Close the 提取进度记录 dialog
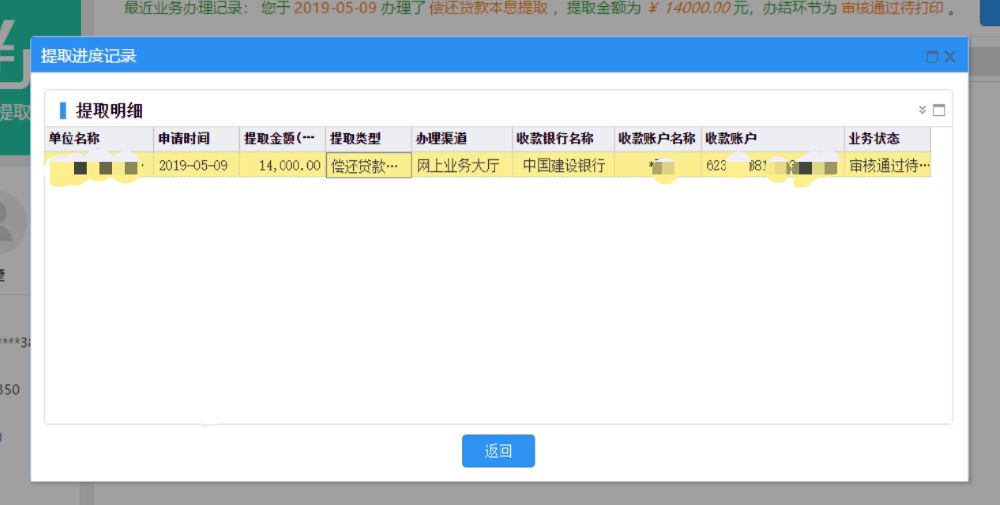The height and width of the screenshot is (505, 1000). [950, 57]
